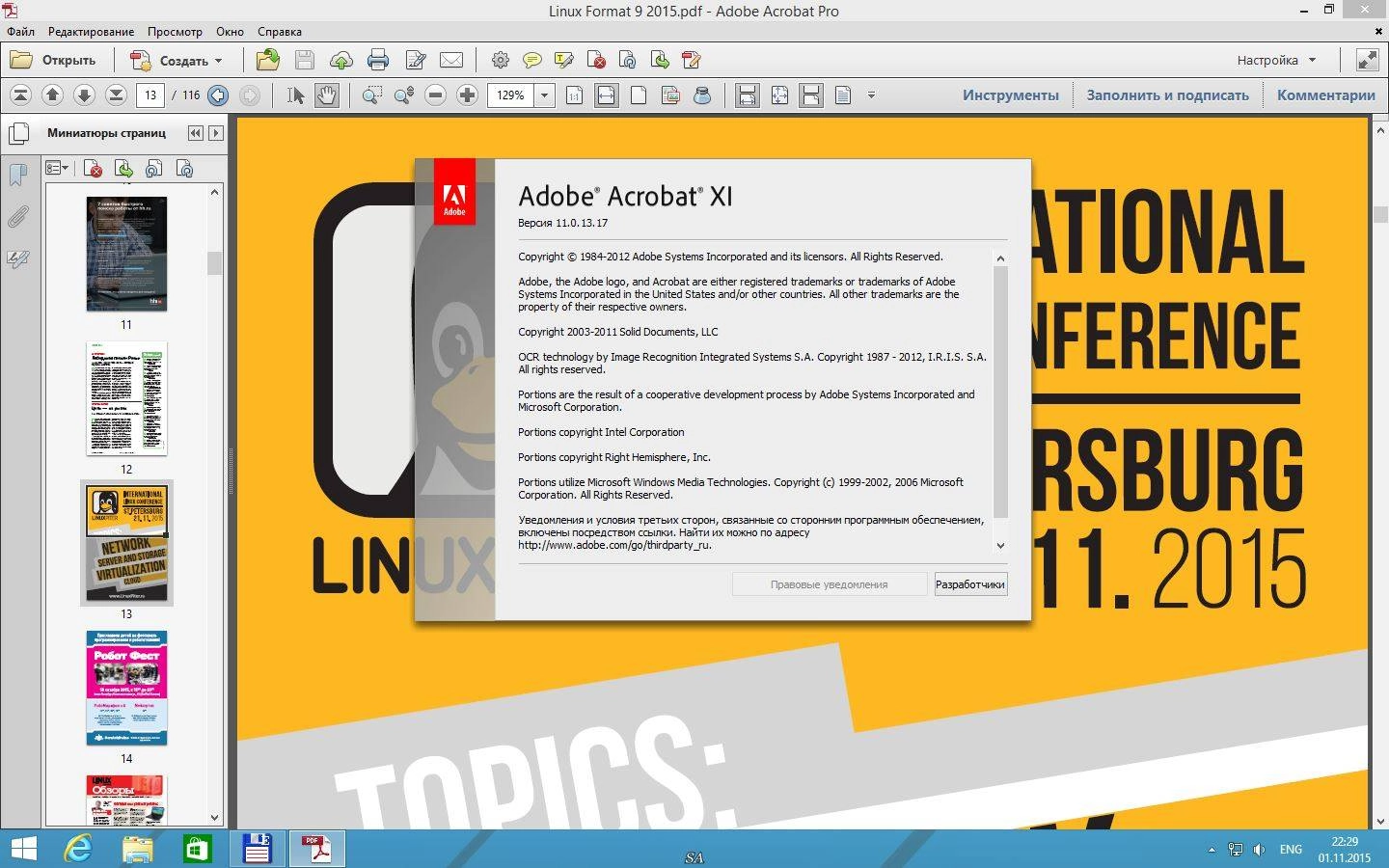Image resolution: width=1389 pixels, height=868 pixels.
Task: Open settings gear icon in toolbar
Action: 500,60
